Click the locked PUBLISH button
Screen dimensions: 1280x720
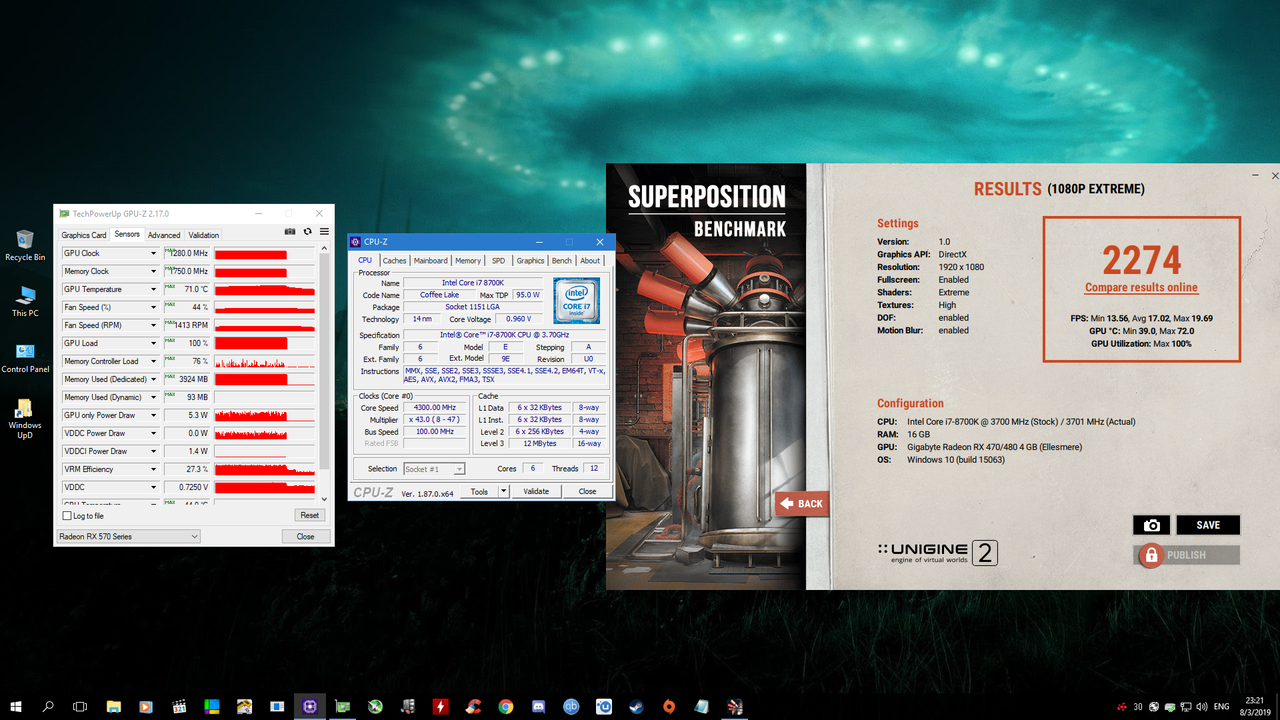tap(1187, 555)
